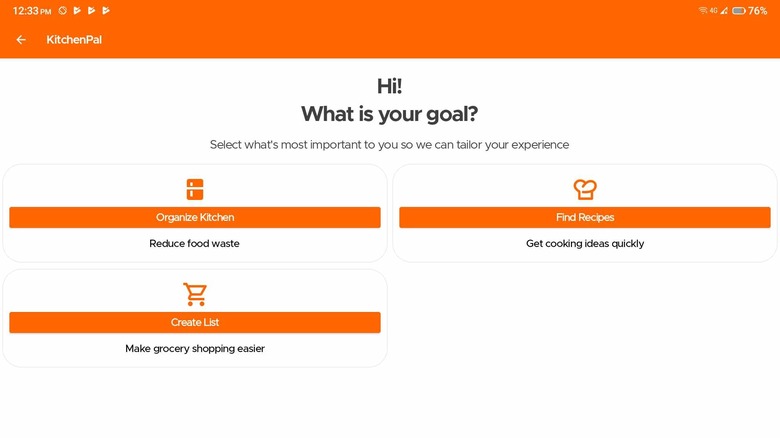Tap the back arrow in the header

21,40
